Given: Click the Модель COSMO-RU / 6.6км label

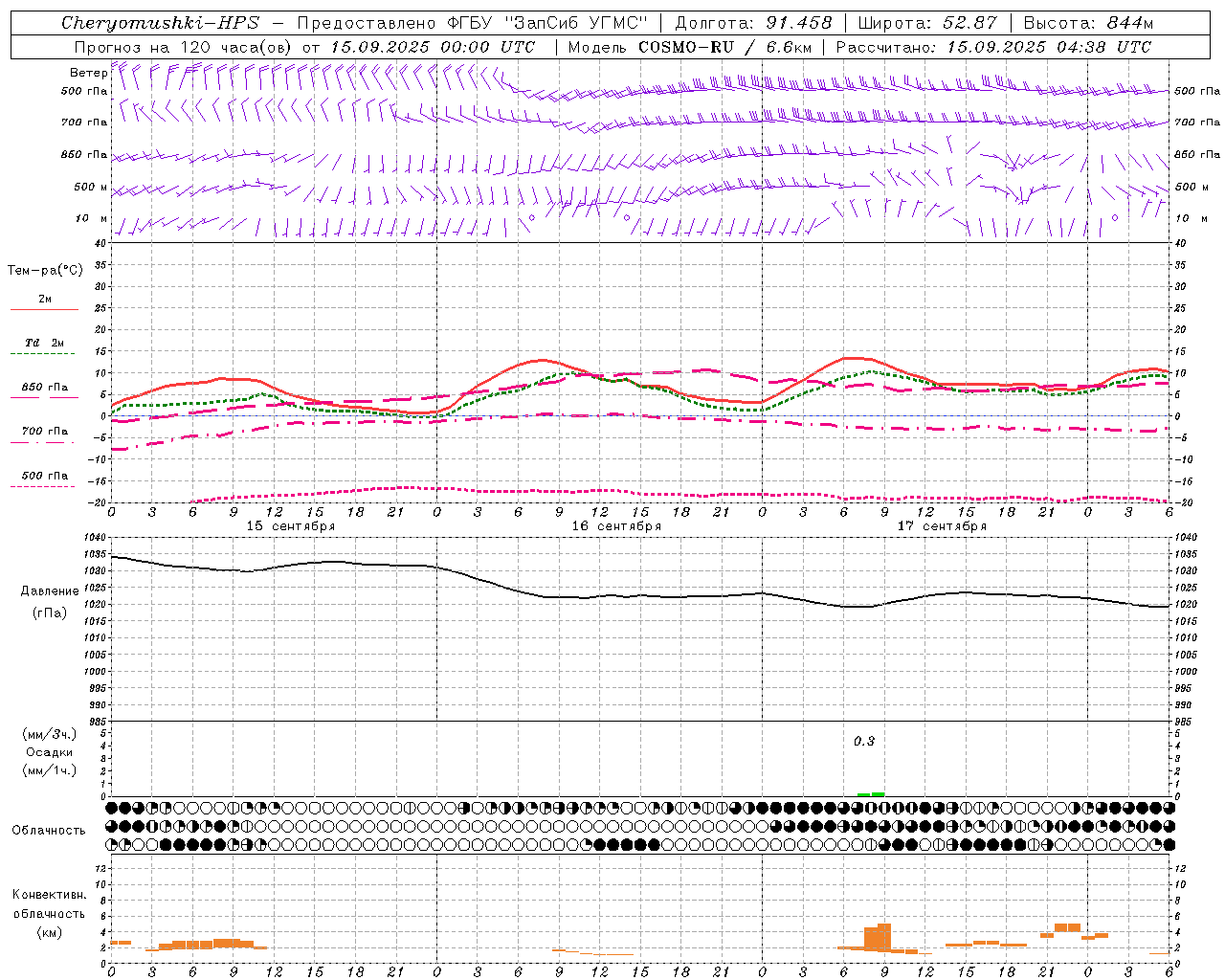Looking at the screenshot, I should (690, 47).
